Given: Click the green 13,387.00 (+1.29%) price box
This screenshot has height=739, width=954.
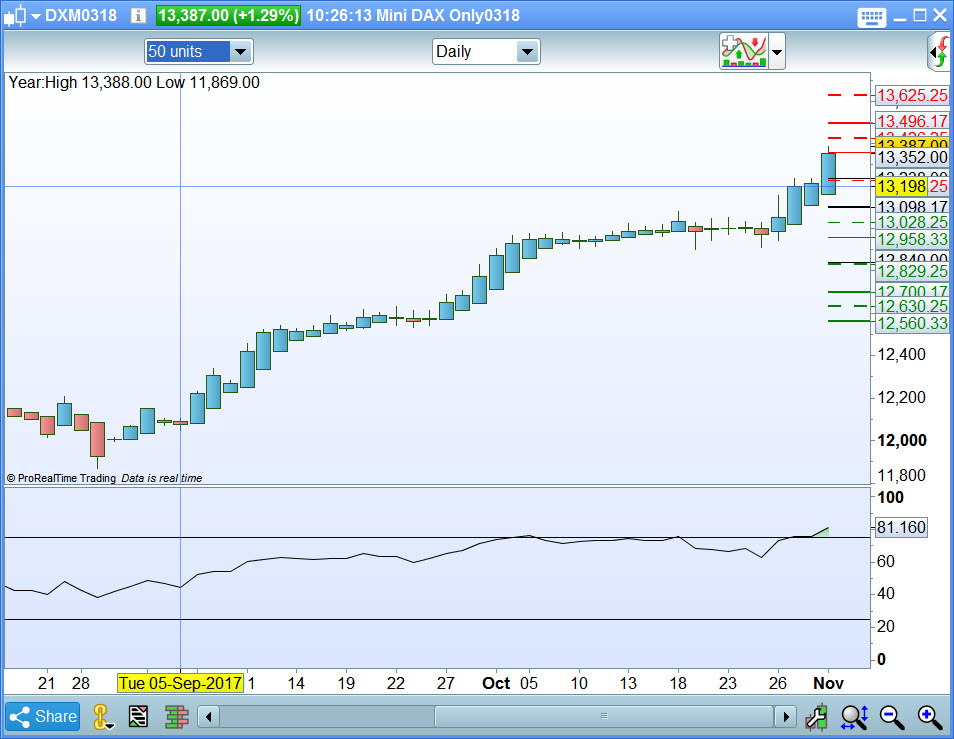Looking at the screenshot, I should pos(228,16).
